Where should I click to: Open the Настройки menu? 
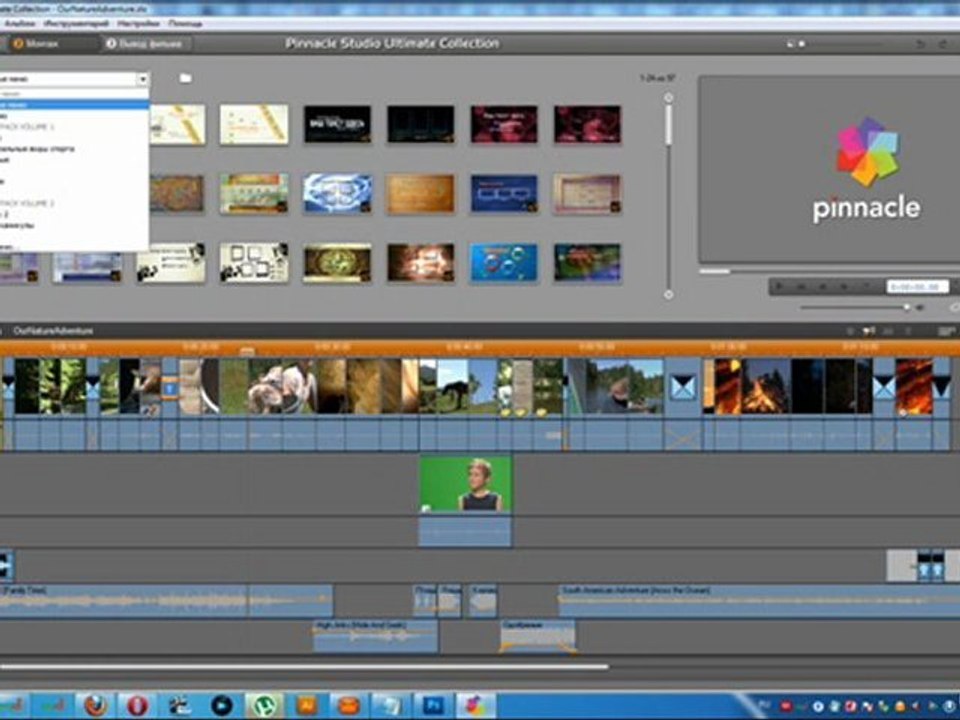pos(139,23)
